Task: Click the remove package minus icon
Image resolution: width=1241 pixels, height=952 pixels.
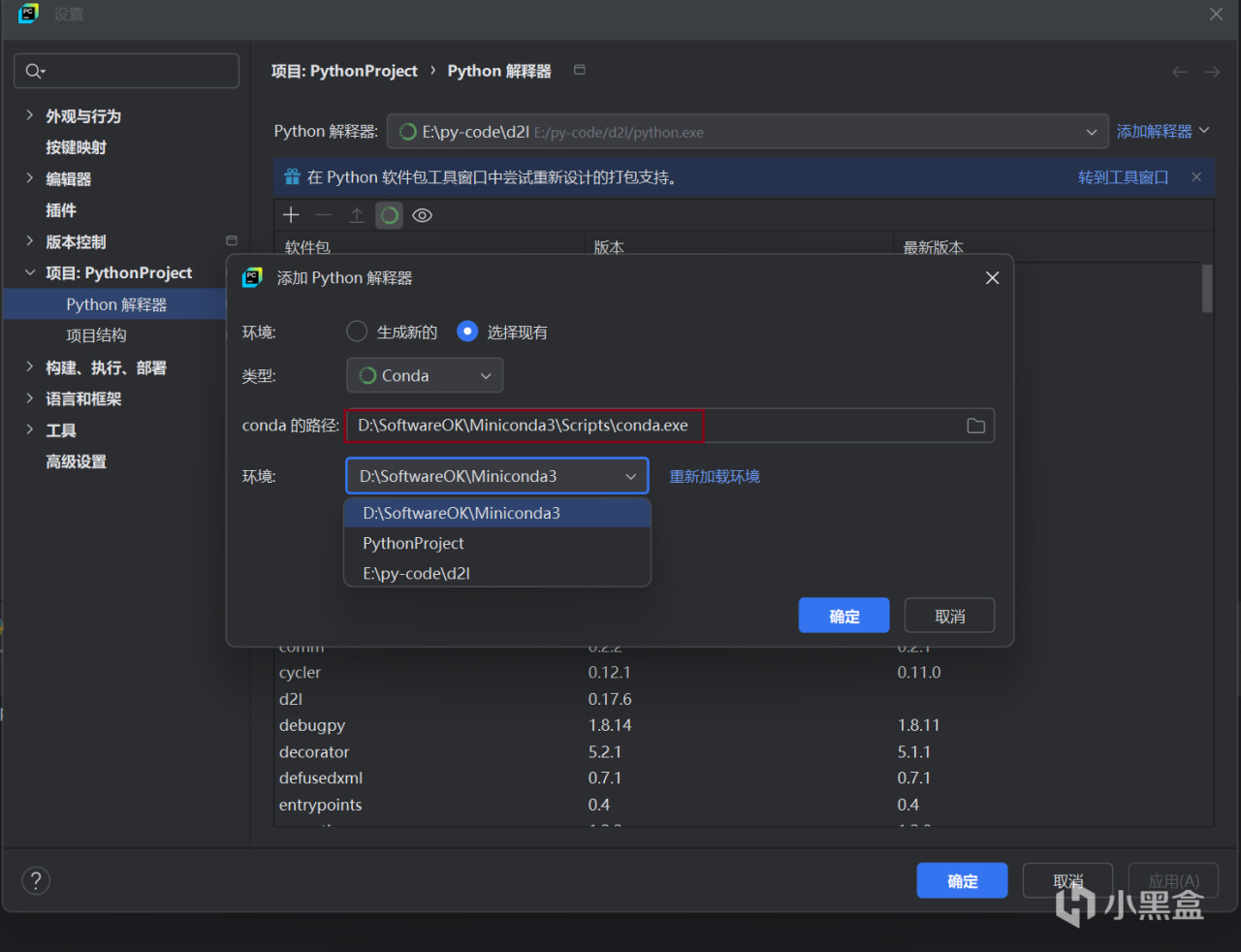Action: pos(324,215)
